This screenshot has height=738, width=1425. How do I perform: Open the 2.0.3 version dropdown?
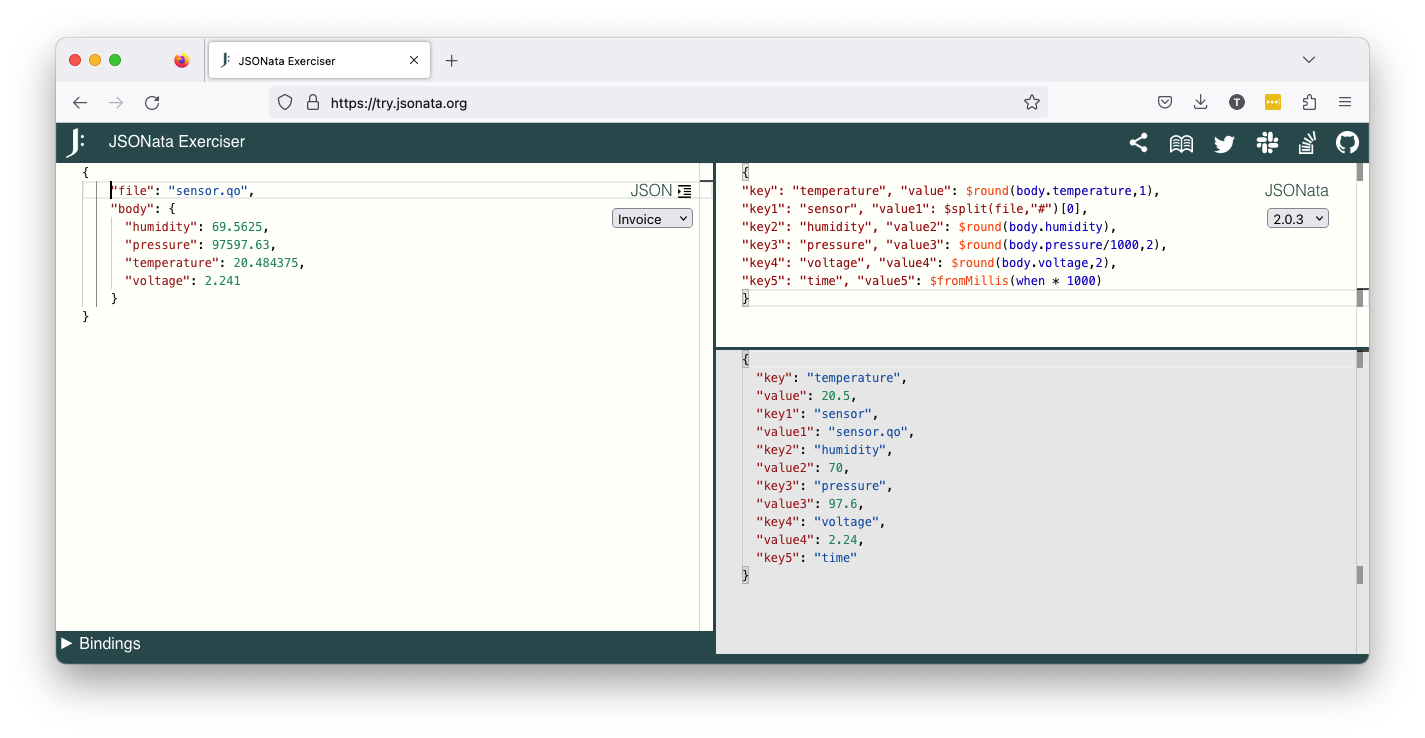coord(1297,219)
